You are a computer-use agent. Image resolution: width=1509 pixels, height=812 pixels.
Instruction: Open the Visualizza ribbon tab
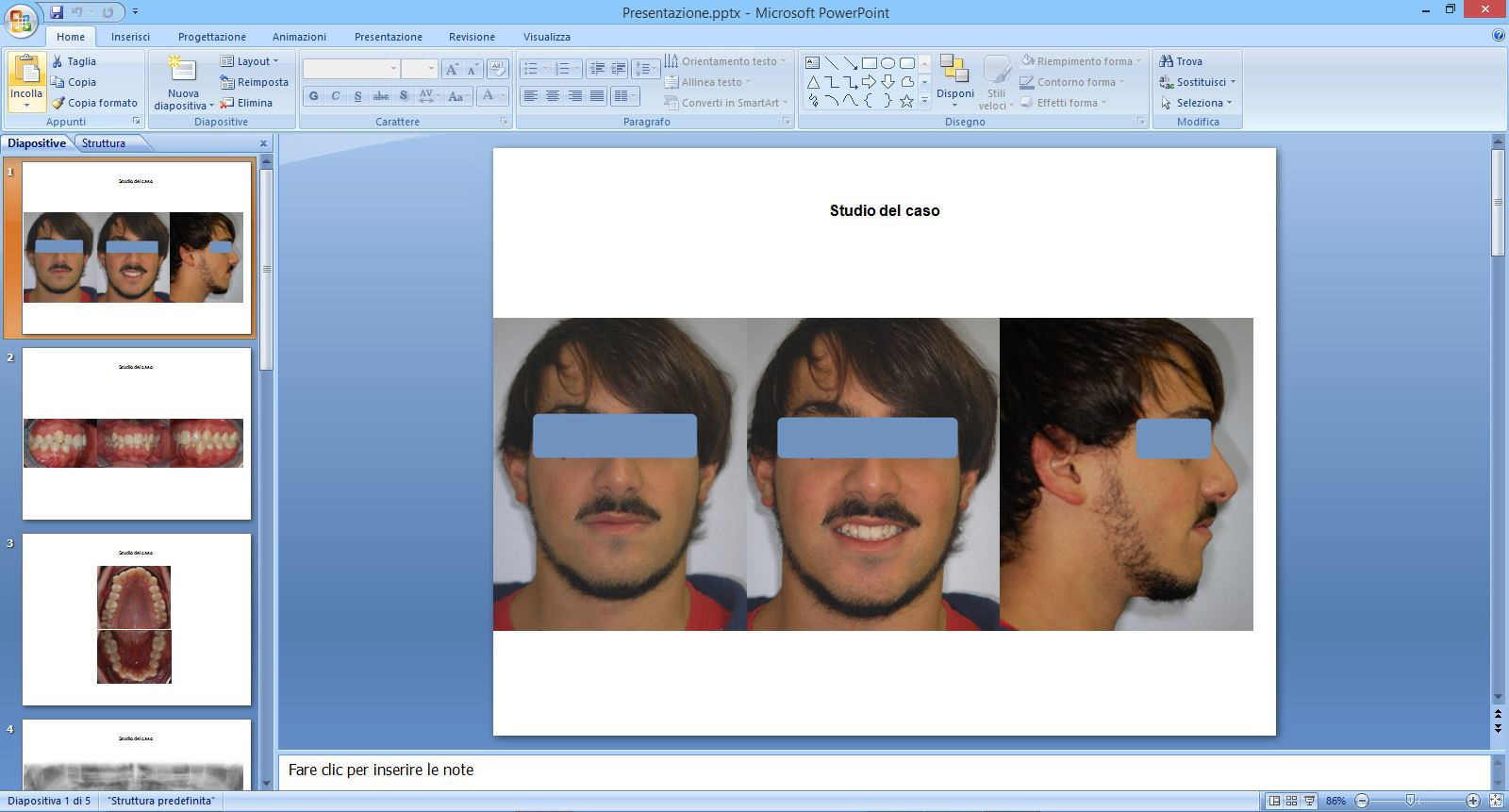[547, 37]
